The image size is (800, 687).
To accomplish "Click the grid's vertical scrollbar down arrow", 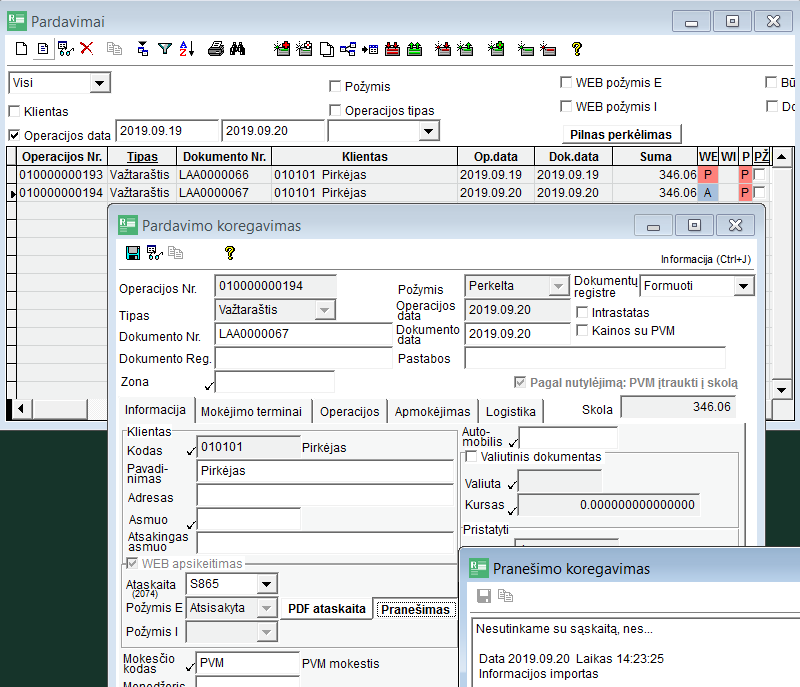I will [x=782, y=390].
